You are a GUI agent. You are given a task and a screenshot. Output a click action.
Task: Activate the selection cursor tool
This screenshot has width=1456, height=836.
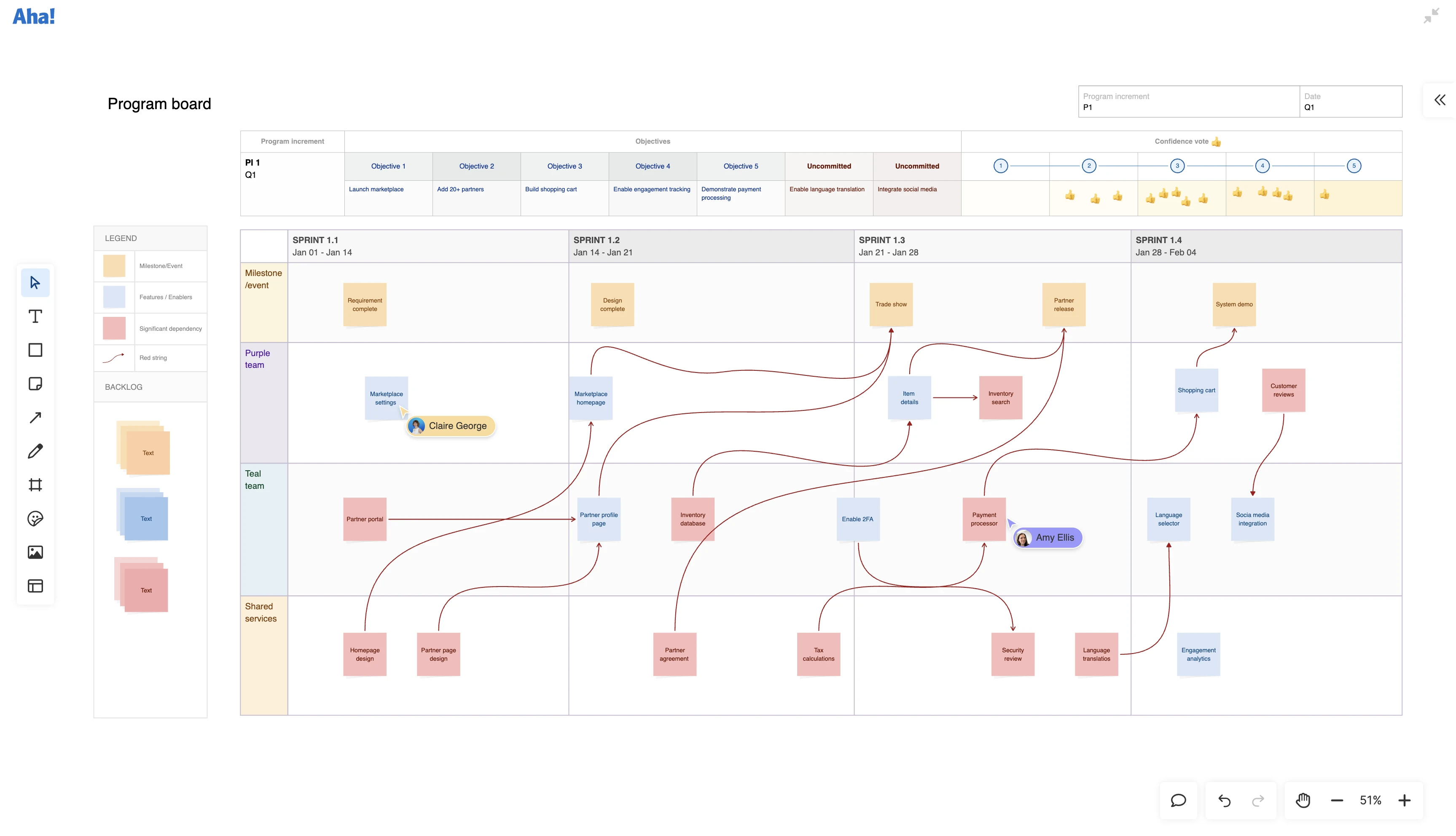(35, 282)
